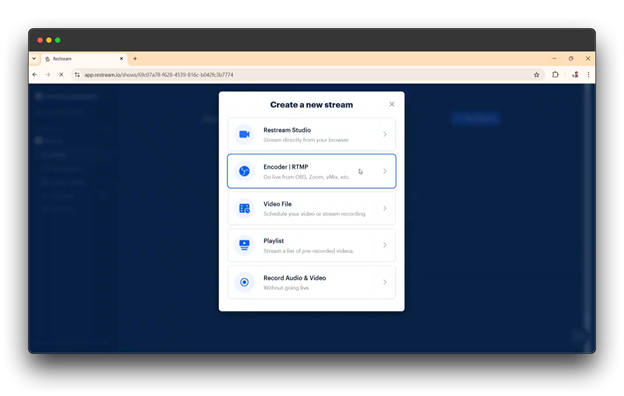Screen dimensions: 624x396
Task: Open Playlist row chevron
Action: tap(385, 245)
